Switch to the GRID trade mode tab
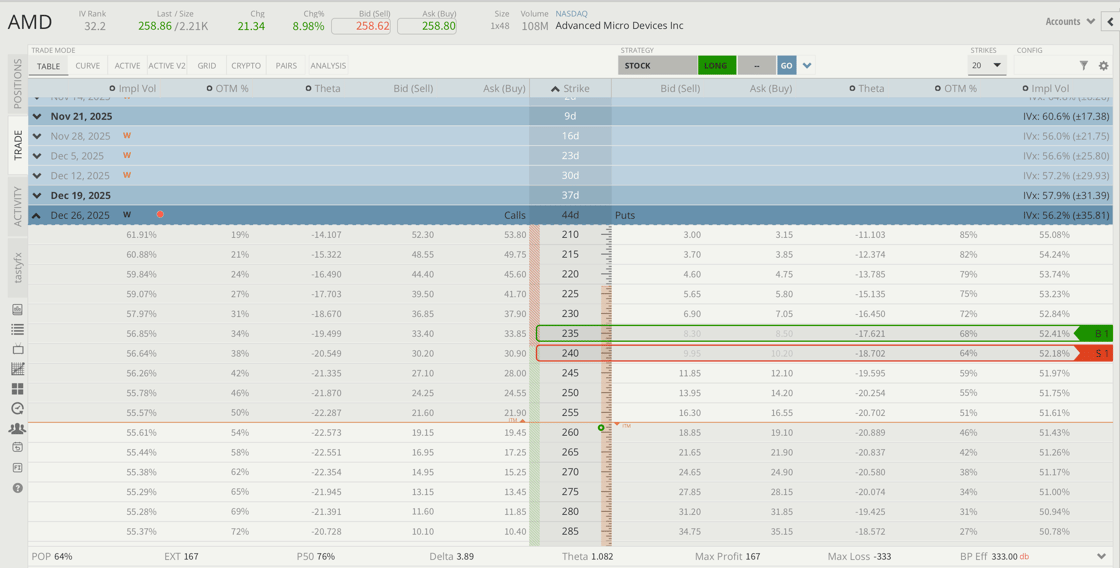Screen dimensions: 1120x568 coord(207,66)
